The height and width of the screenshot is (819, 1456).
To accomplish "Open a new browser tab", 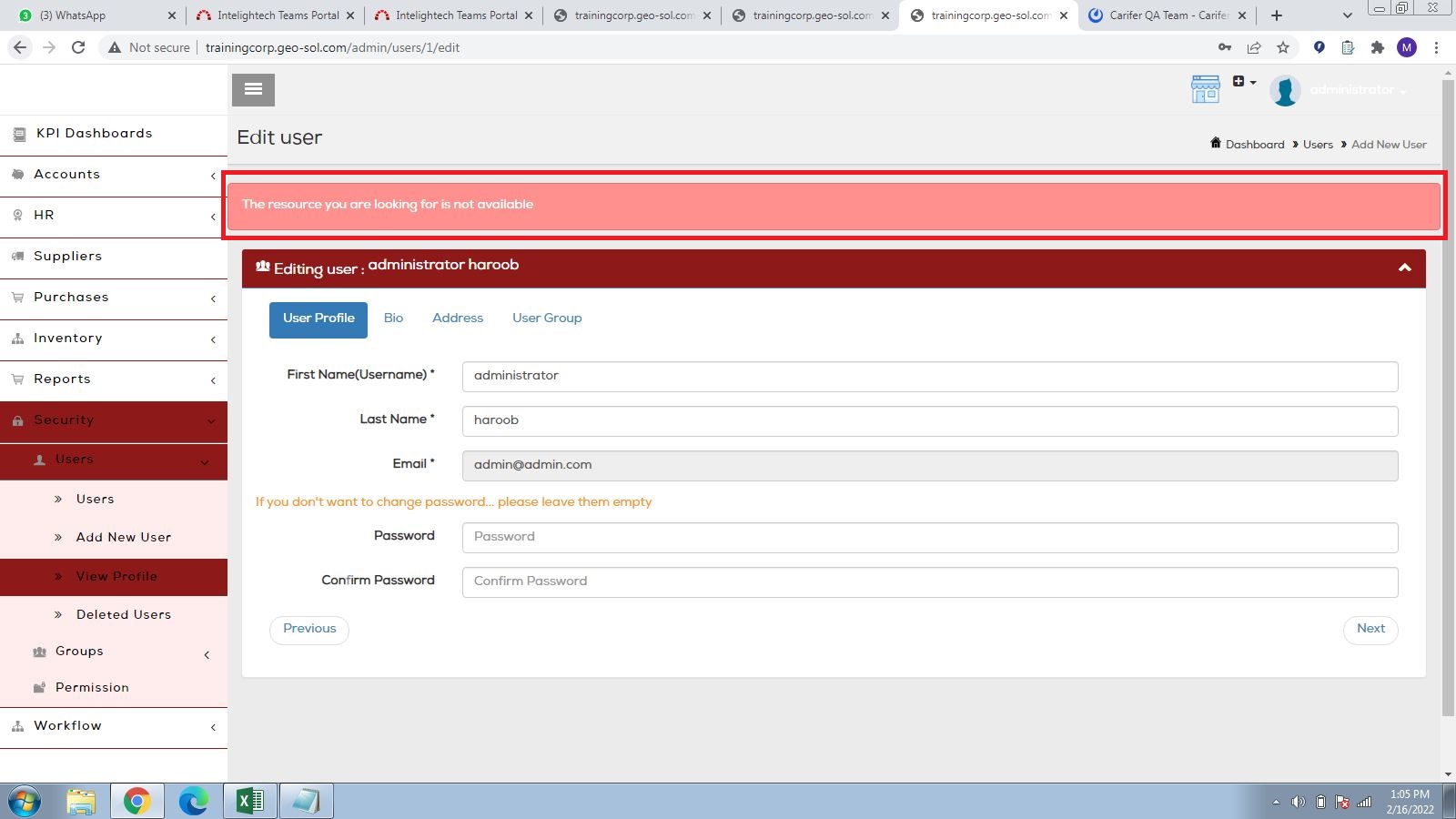I will (x=1277, y=15).
